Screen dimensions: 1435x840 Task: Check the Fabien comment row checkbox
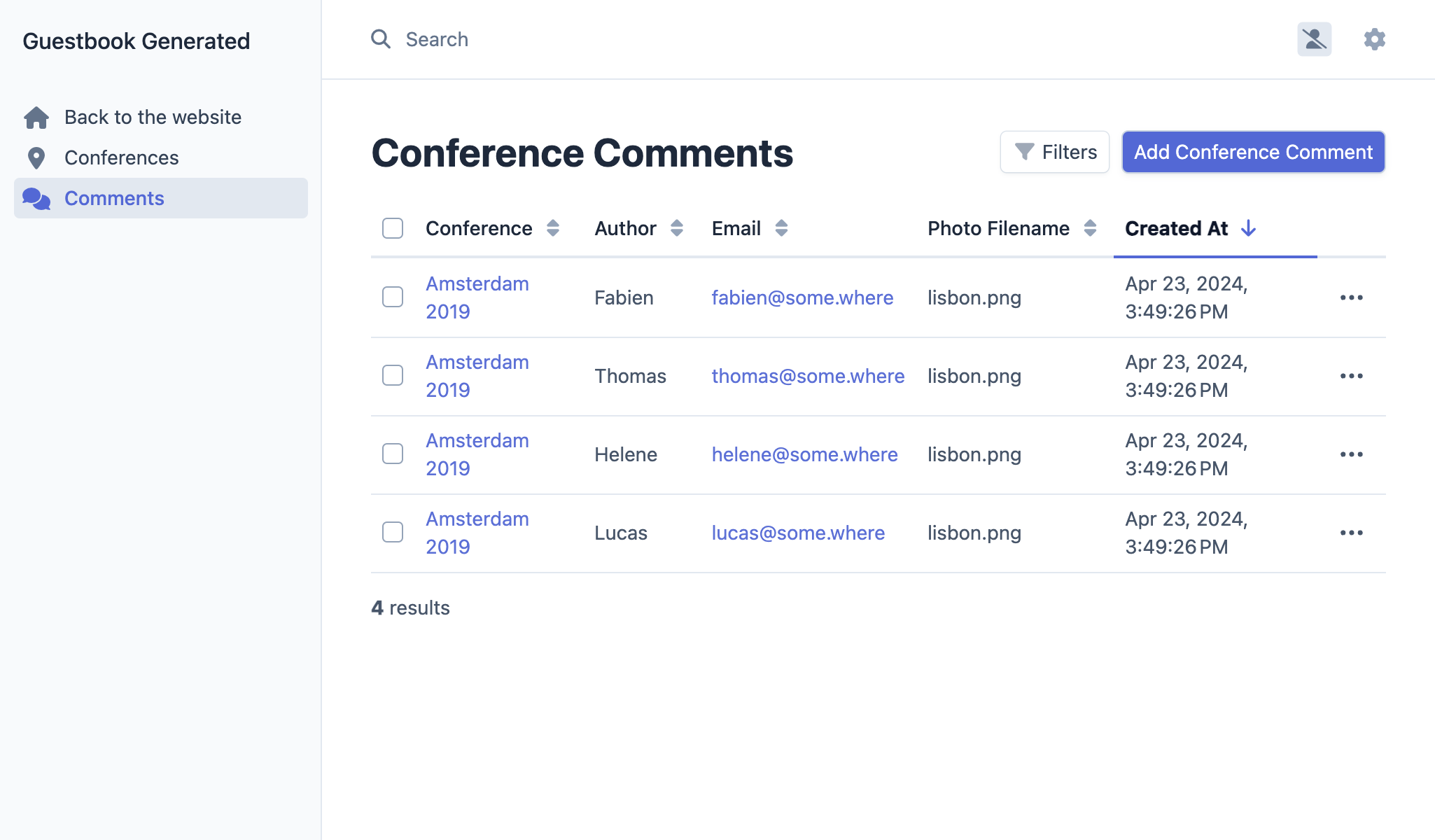[393, 297]
